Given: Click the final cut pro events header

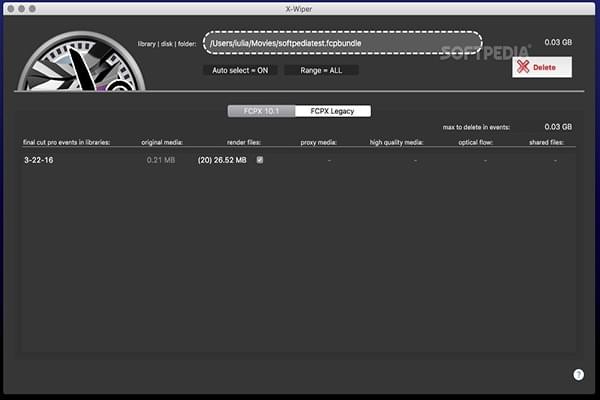Looking at the screenshot, I should tap(67, 142).
